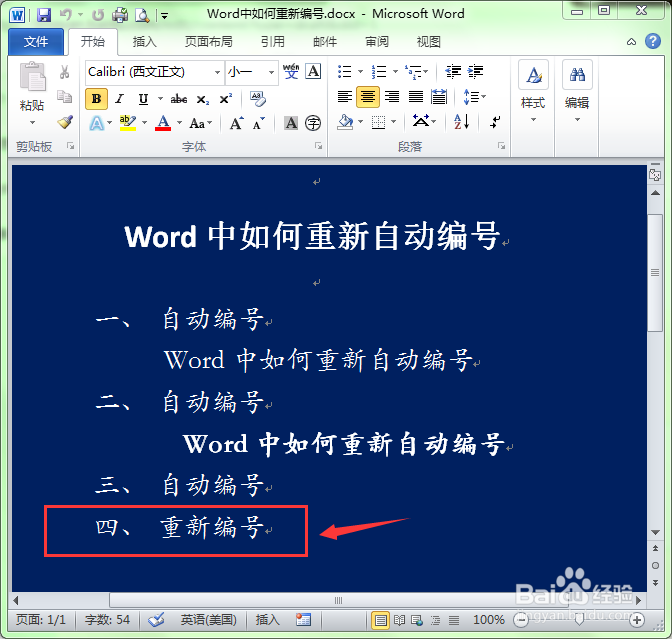The image size is (672, 639).
Task: Open the font name dropdown
Action: point(218,72)
